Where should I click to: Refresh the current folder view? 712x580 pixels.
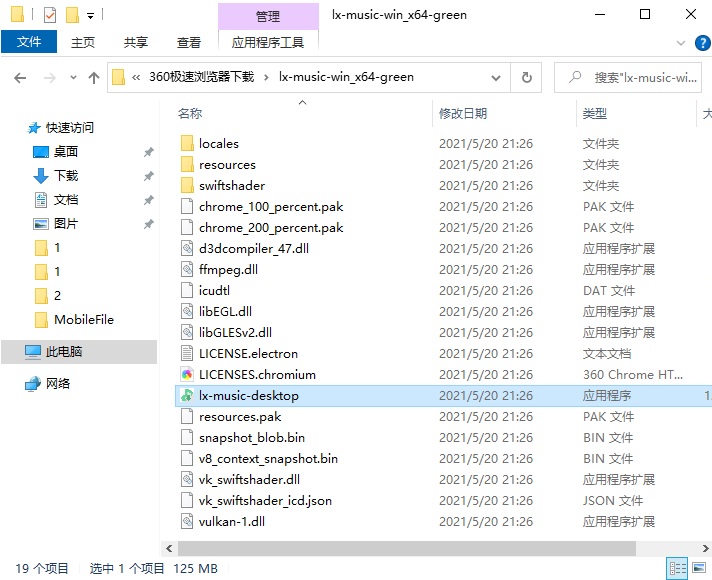pyautogui.click(x=526, y=78)
